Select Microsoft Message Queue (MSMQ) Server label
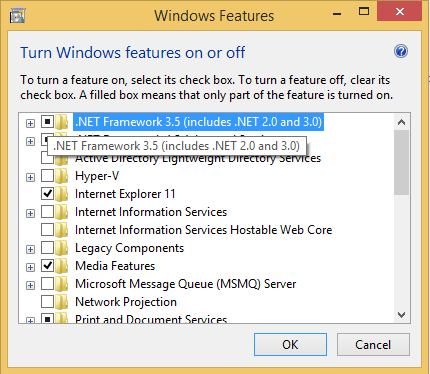Screen dimensions: 430x374 pos(186,284)
